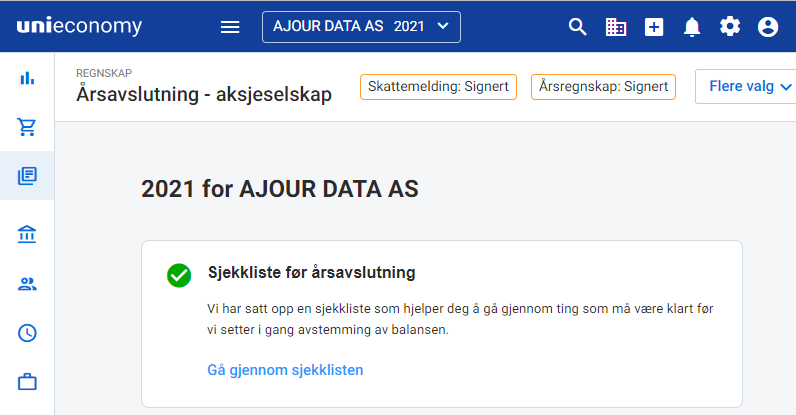
Task: Open the people payroll sidebar icon
Action: pos(27,284)
